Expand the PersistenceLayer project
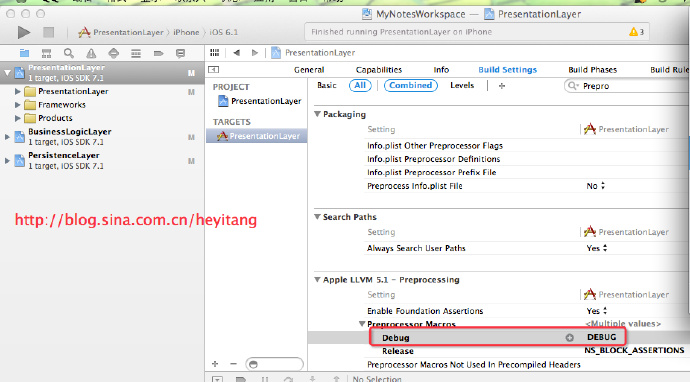This screenshot has width=690, height=382. 7,161
